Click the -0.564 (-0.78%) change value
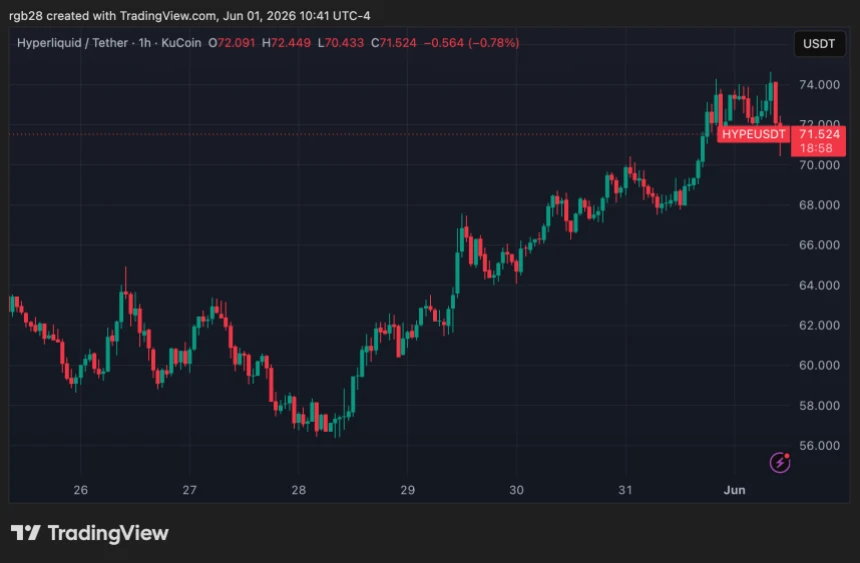Viewport: 860px width, 563px height. click(x=471, y=43)
